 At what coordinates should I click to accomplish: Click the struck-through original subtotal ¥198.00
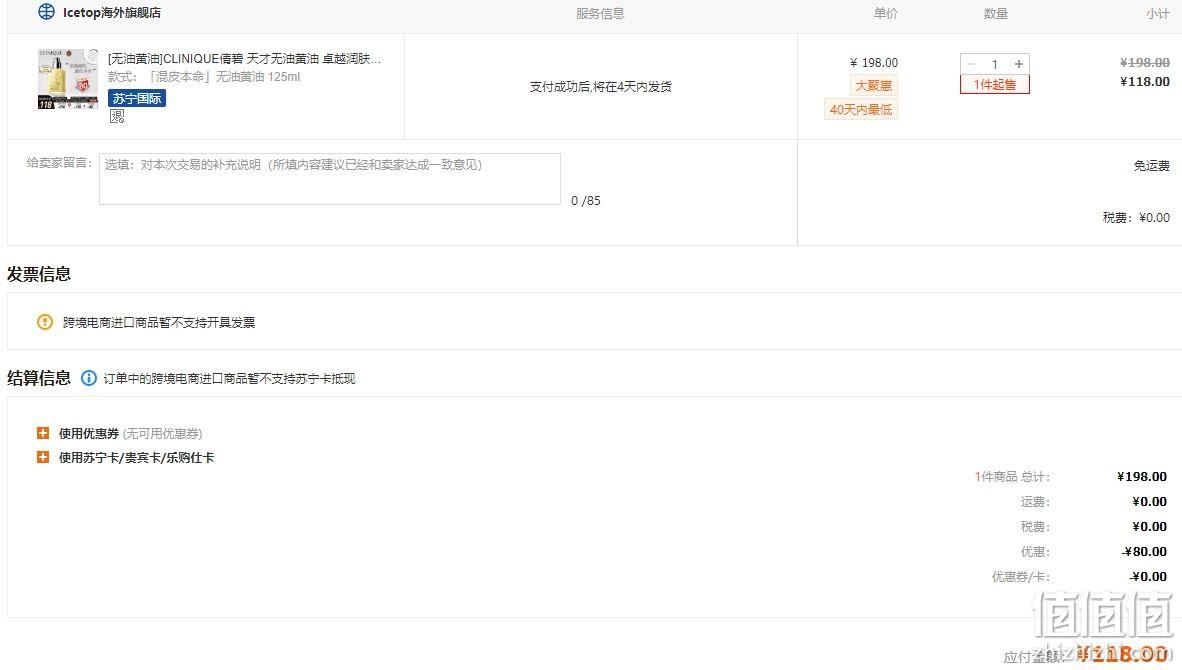1145,63
